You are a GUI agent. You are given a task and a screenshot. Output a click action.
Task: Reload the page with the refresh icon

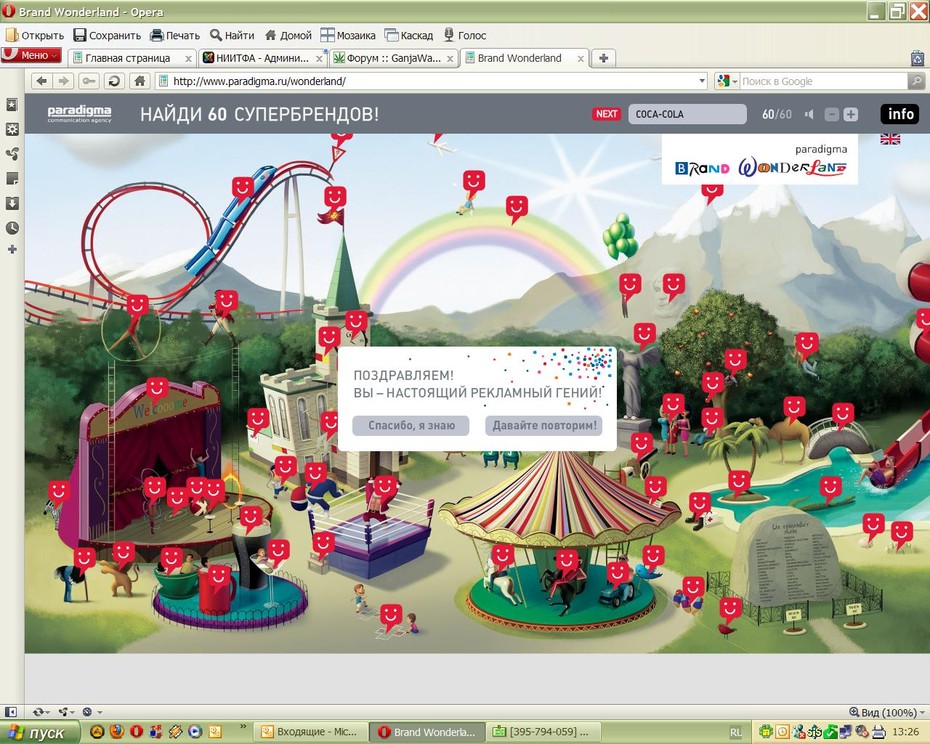[x=114, y=81]
